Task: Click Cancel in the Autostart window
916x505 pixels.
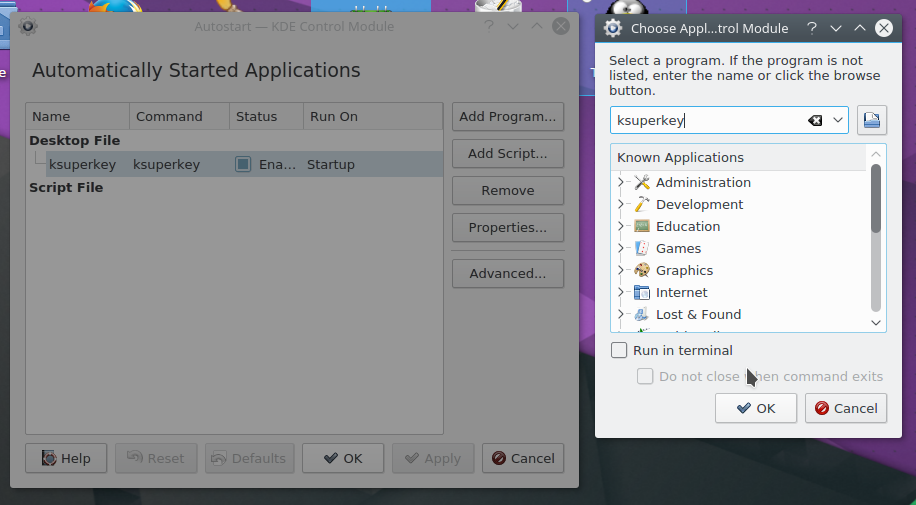Action: pos(523,458)
